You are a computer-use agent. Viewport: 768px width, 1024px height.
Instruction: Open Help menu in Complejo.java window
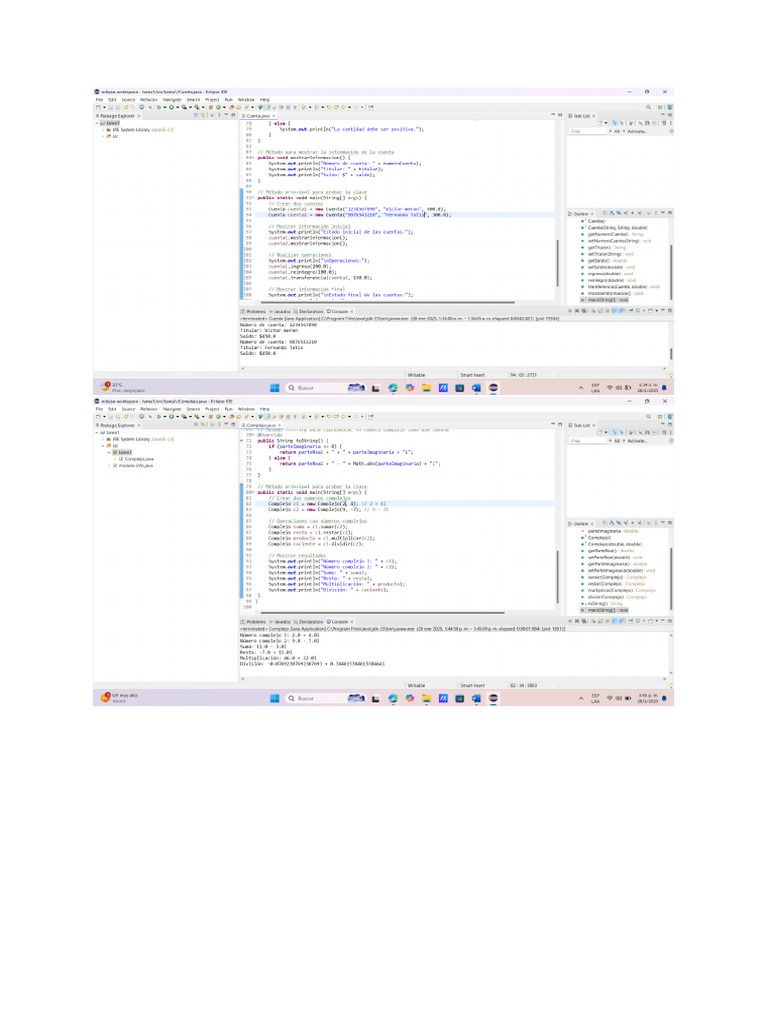[264, 409]
